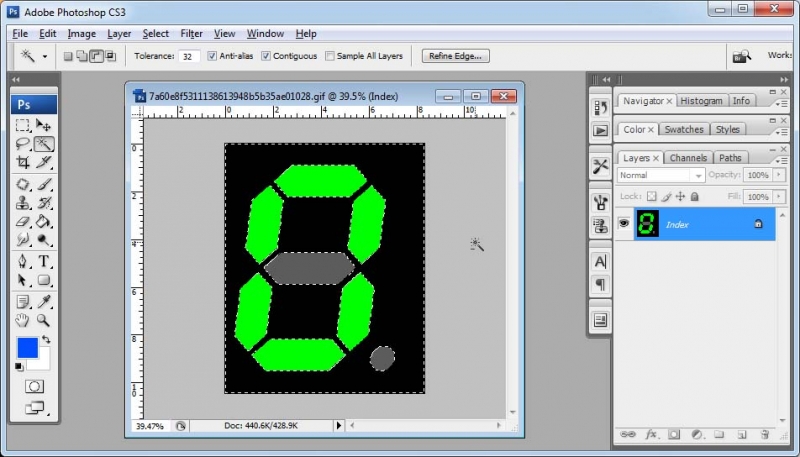
Task: Click the Refine Edge button
Action: tap(456, 56)
